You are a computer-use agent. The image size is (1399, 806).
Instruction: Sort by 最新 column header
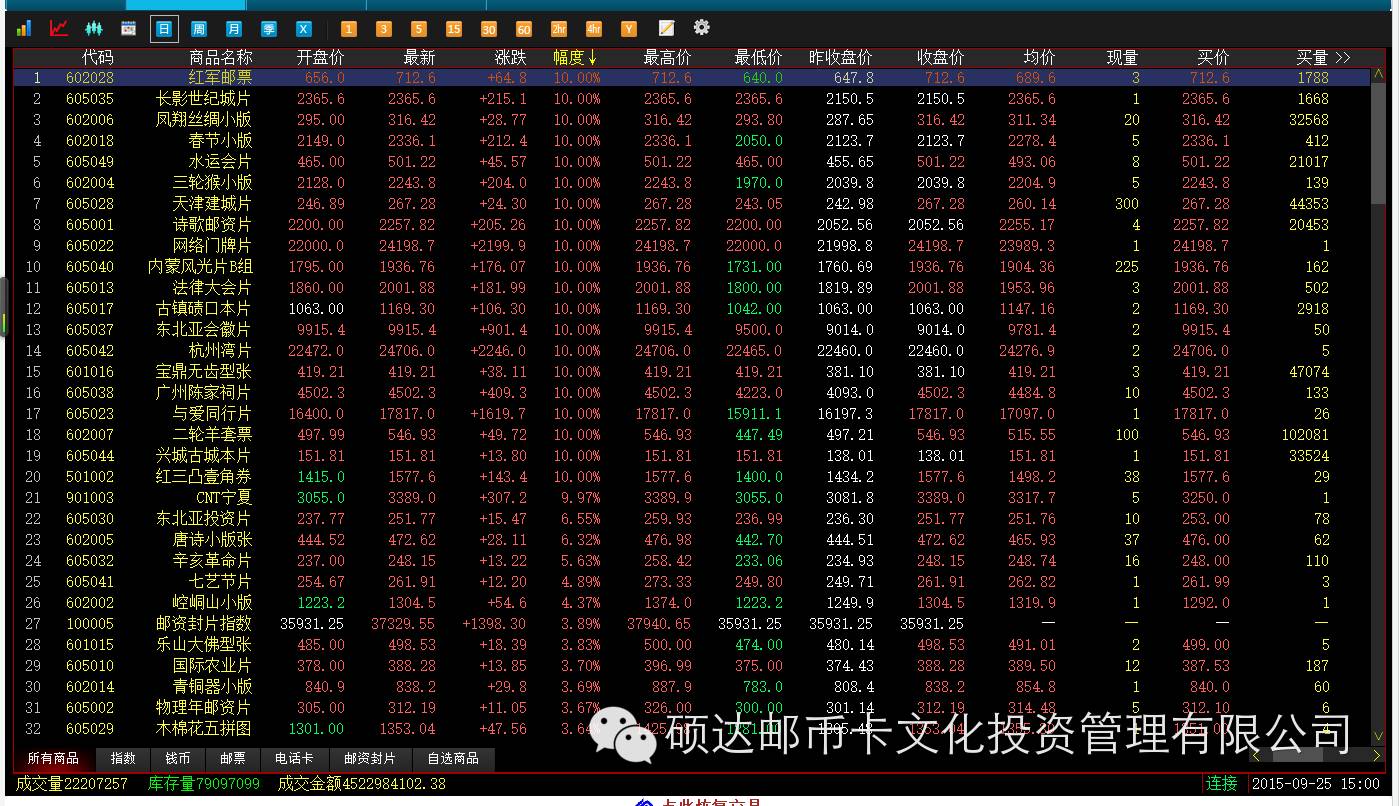point(420,57)
